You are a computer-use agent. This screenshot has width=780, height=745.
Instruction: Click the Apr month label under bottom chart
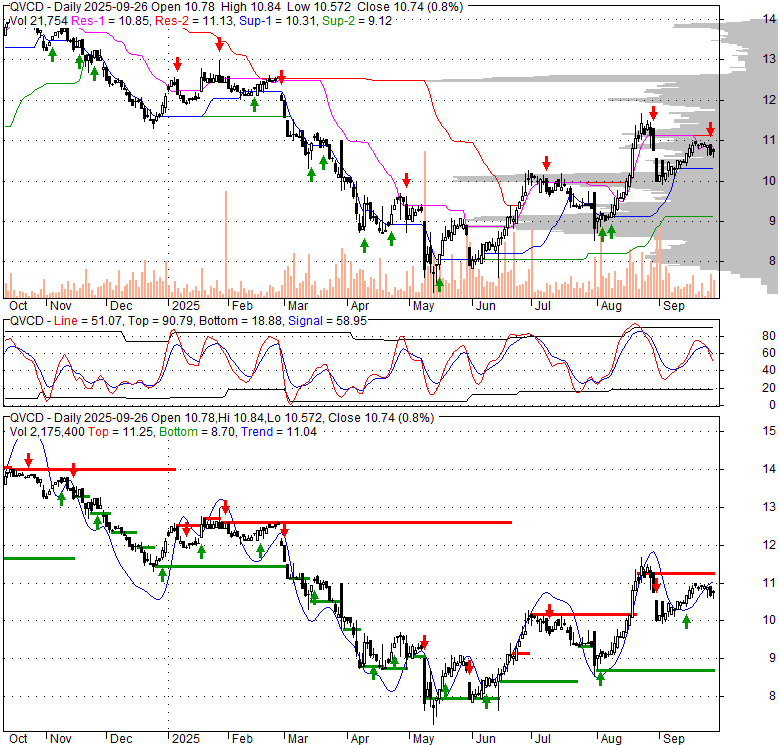pos(360,739)
